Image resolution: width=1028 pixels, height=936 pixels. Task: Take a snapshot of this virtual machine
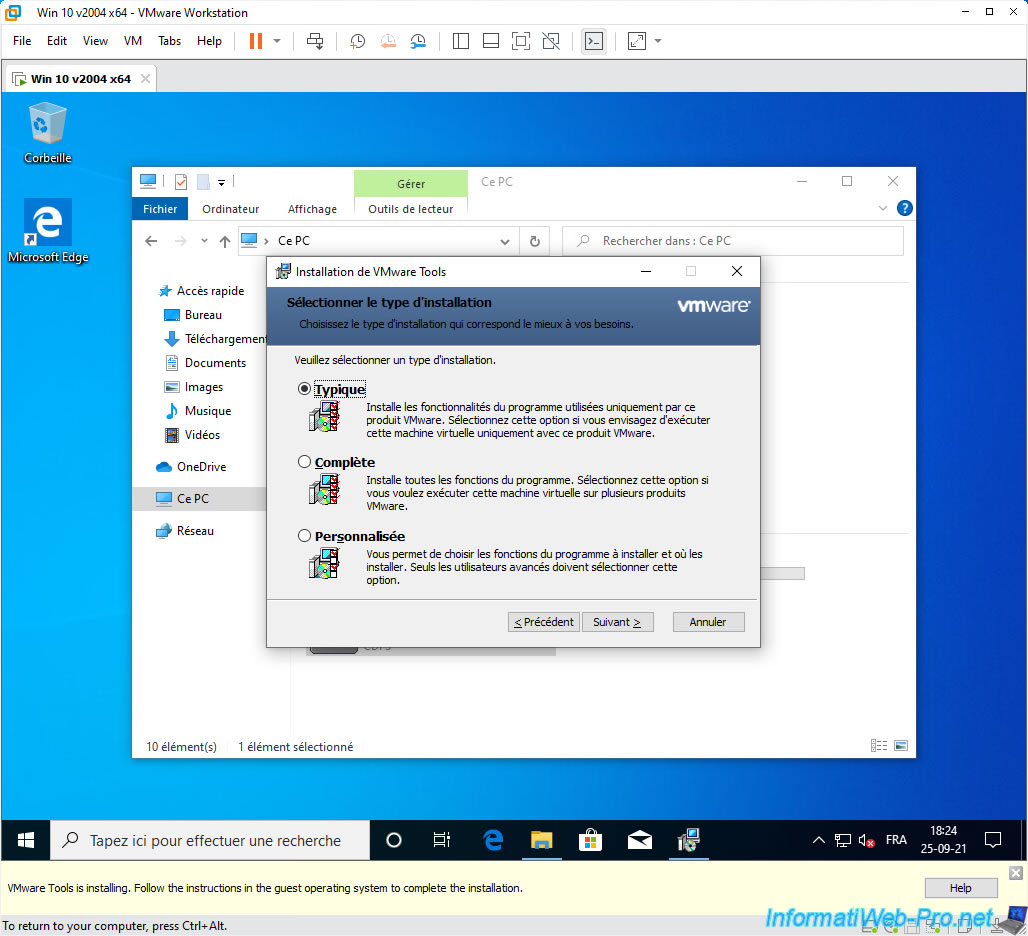[357, 41]
